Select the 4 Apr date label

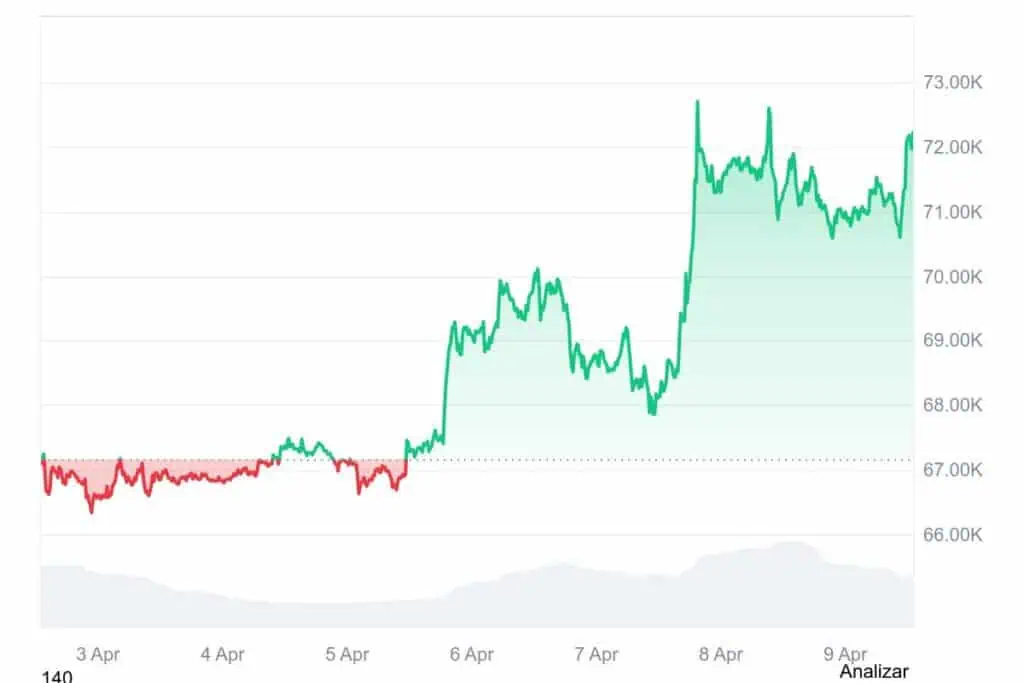point(222,655)
